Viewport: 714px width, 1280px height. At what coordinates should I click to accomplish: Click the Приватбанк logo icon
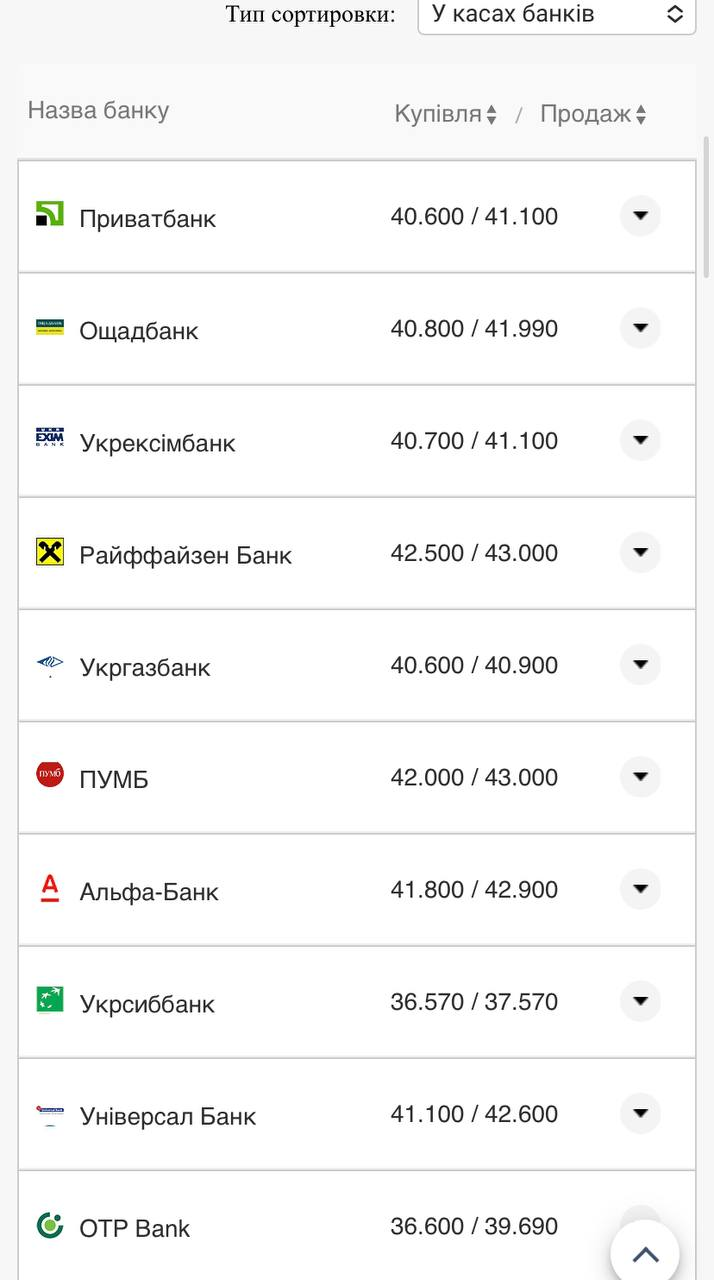[49, 214]
